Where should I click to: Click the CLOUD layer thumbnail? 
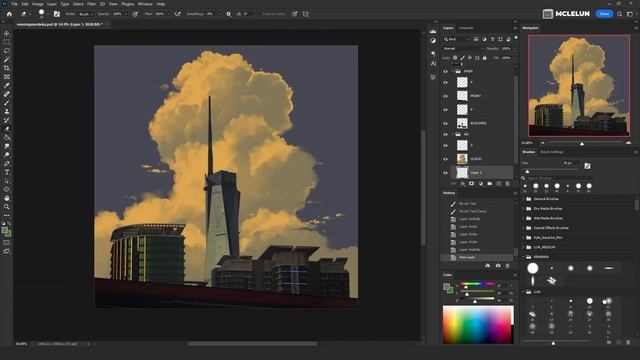coord(462,159)
